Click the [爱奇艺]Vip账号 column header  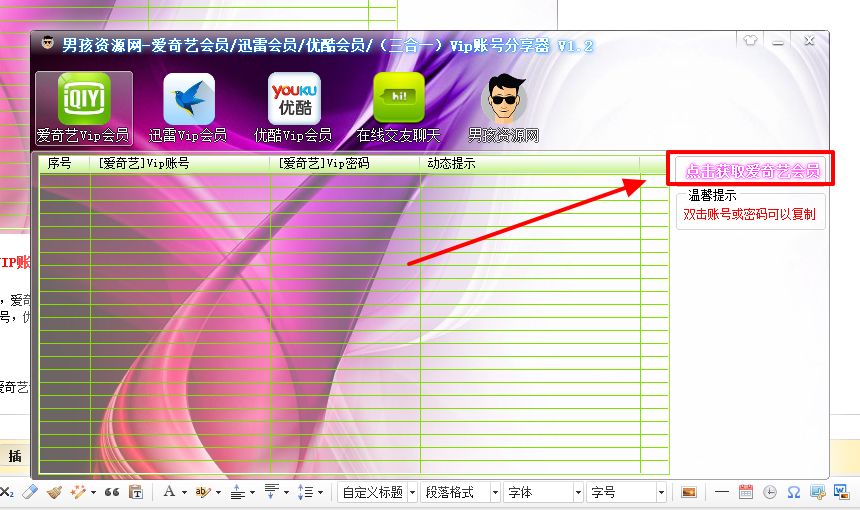[180, 163]
